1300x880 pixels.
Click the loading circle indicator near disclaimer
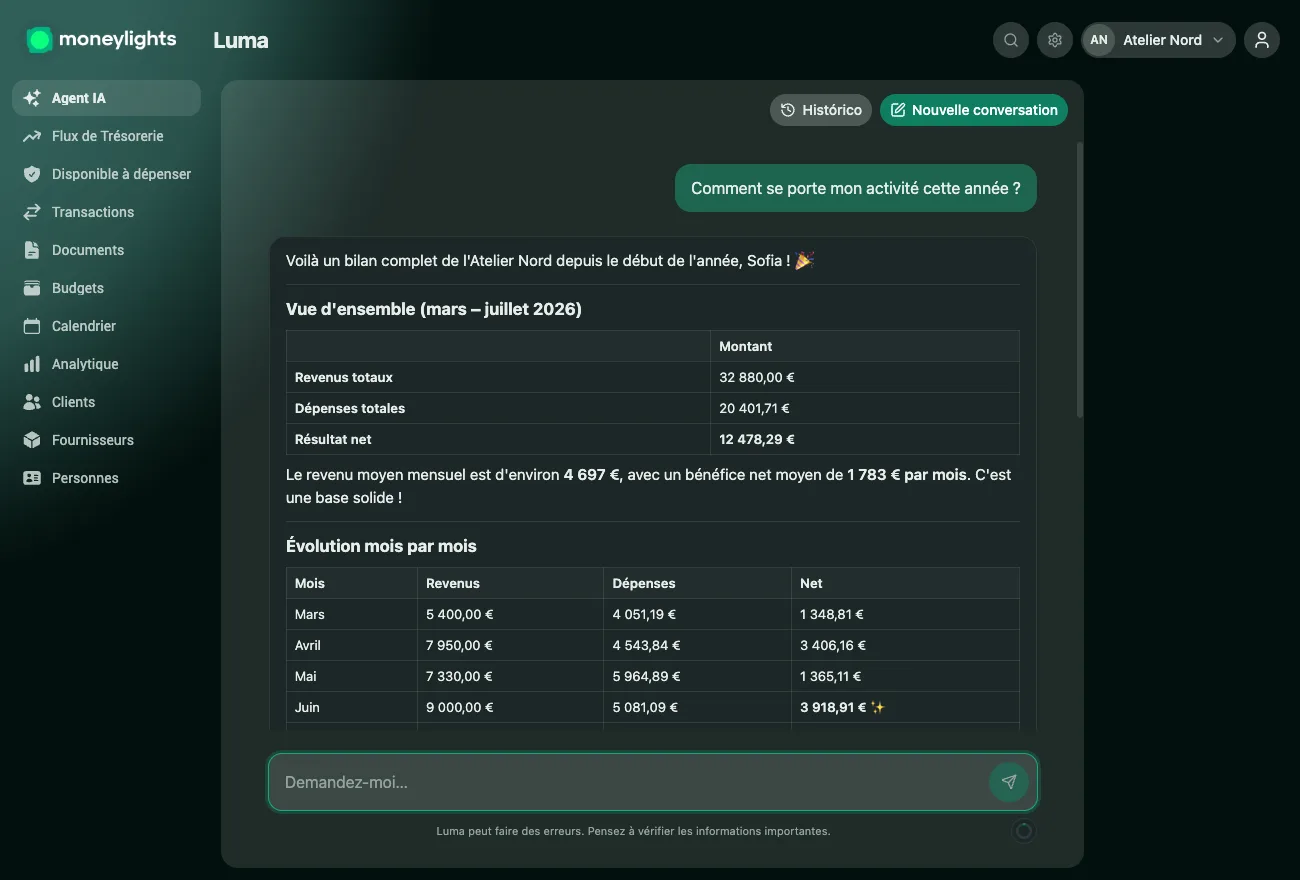[1023, 831]
